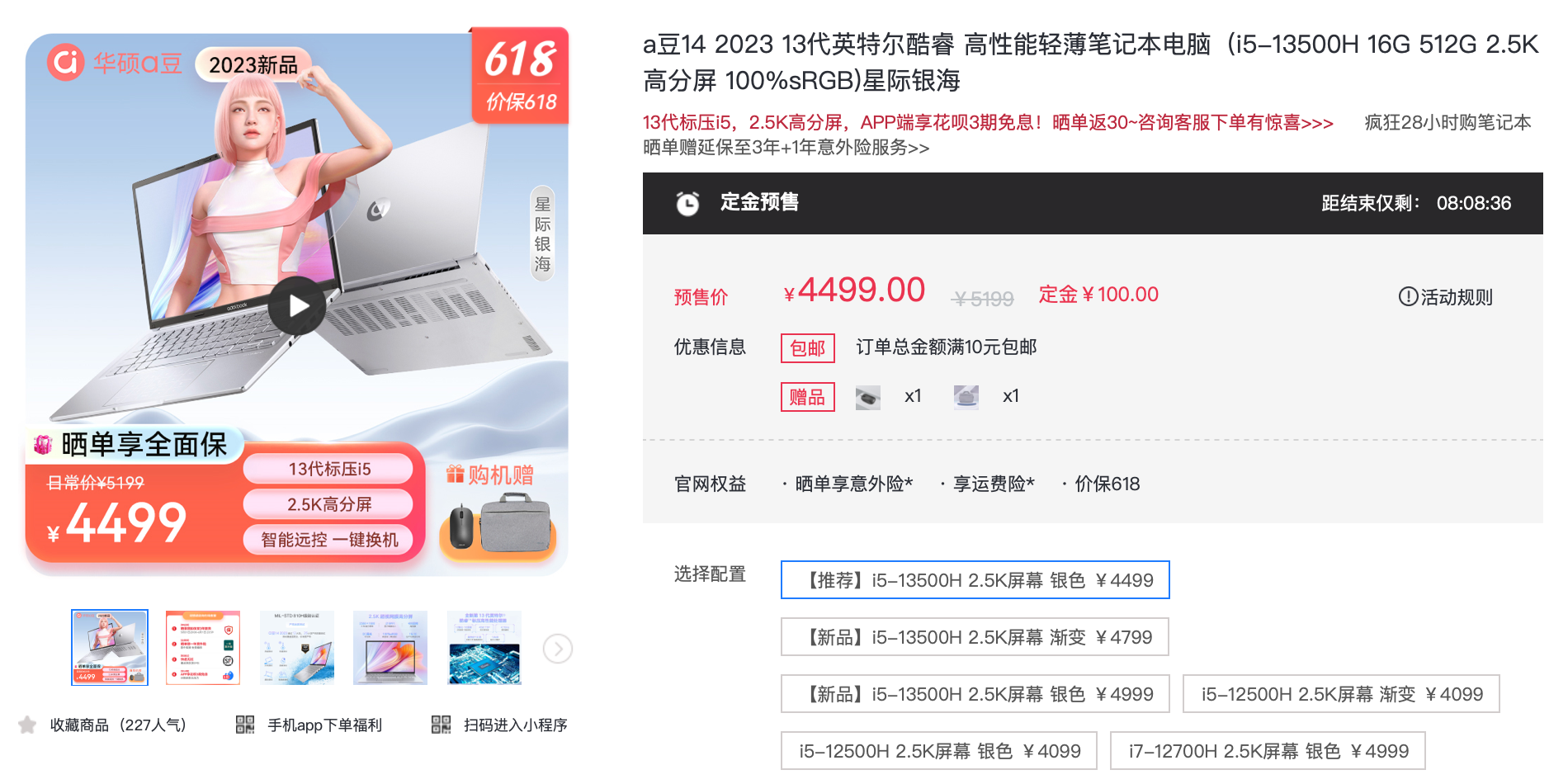
Task: Click the laptop bag gift image
Action: click(x=966, y=397)
